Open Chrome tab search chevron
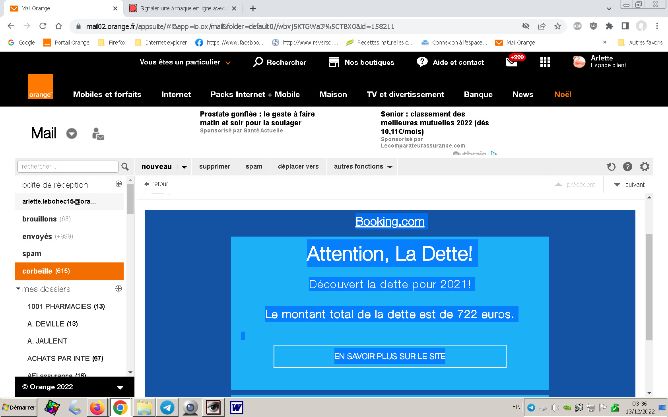This screenshot has height=417, width=668. pos(608,8)
